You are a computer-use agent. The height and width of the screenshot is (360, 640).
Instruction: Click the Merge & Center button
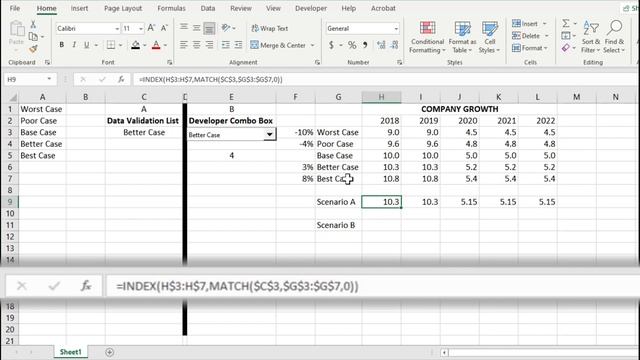[278, 45]
